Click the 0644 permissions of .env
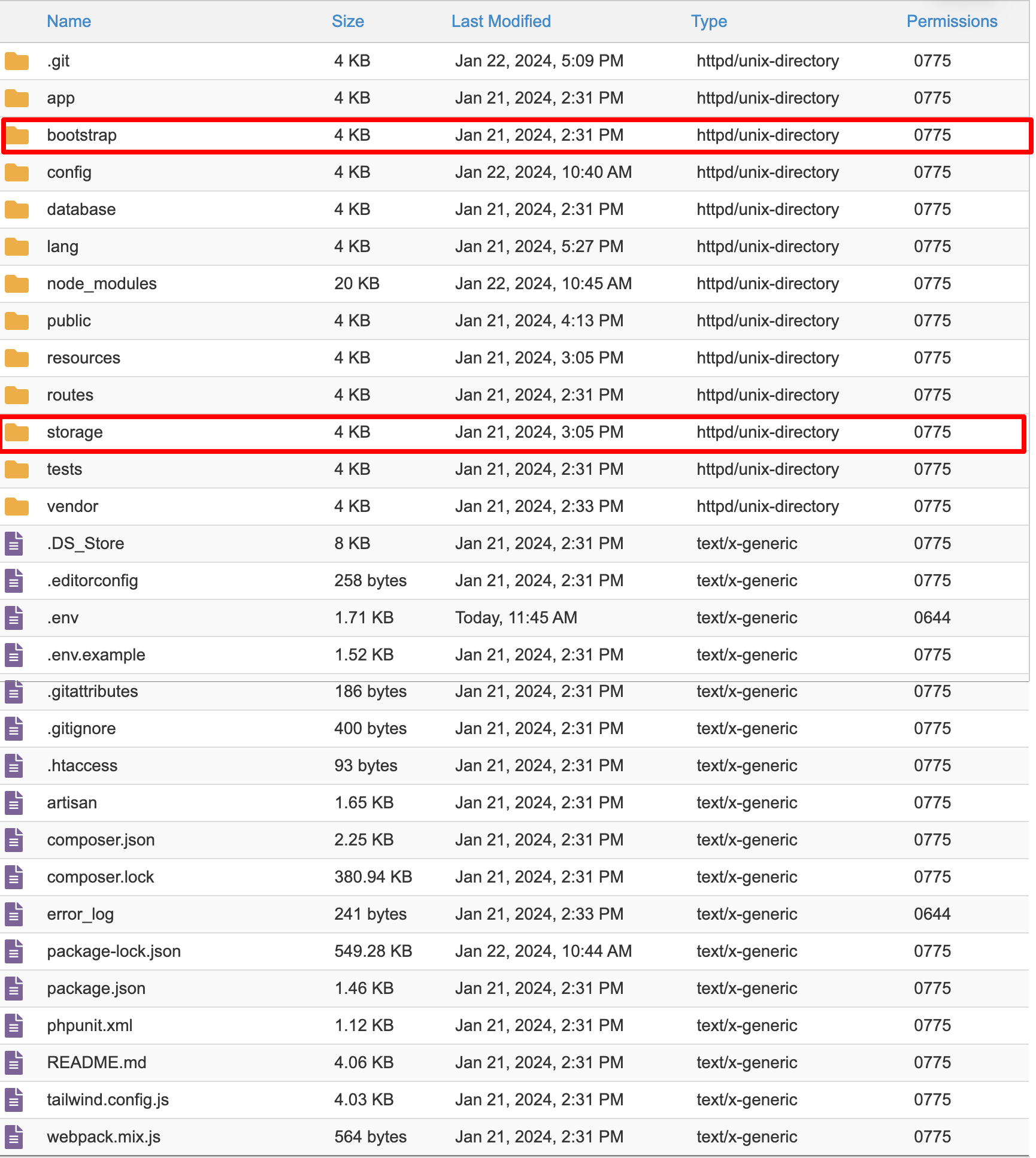This screenshot has width=1036, height=1158. pos(932,618)
